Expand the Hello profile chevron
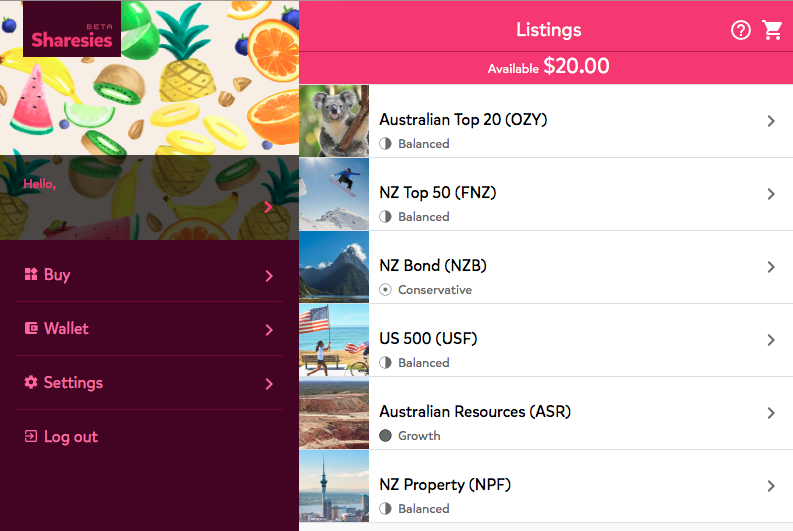Image resolution: width=793 pixels, height=531 pixels. tap(268, 208)
